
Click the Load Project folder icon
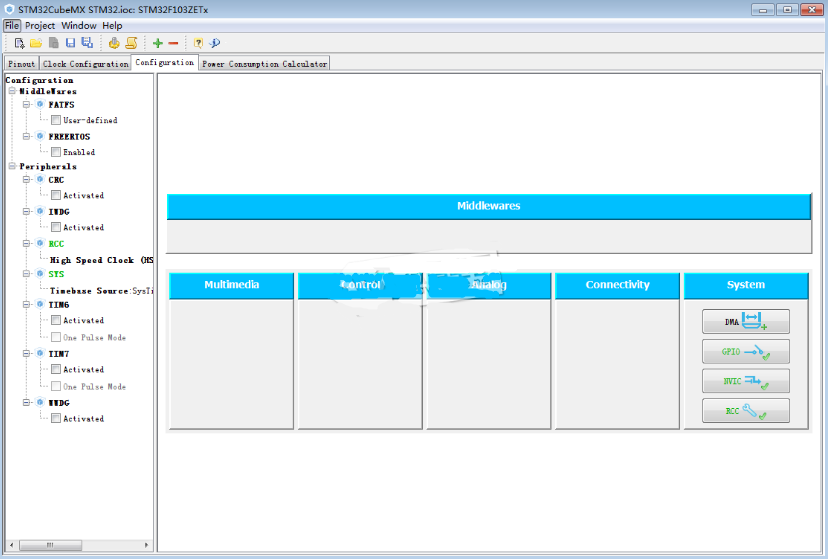(x=36, y=43)
